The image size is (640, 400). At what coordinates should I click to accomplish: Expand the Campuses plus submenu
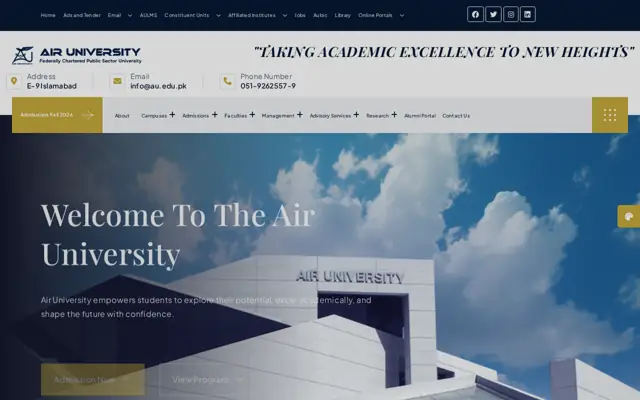(172, 115)
